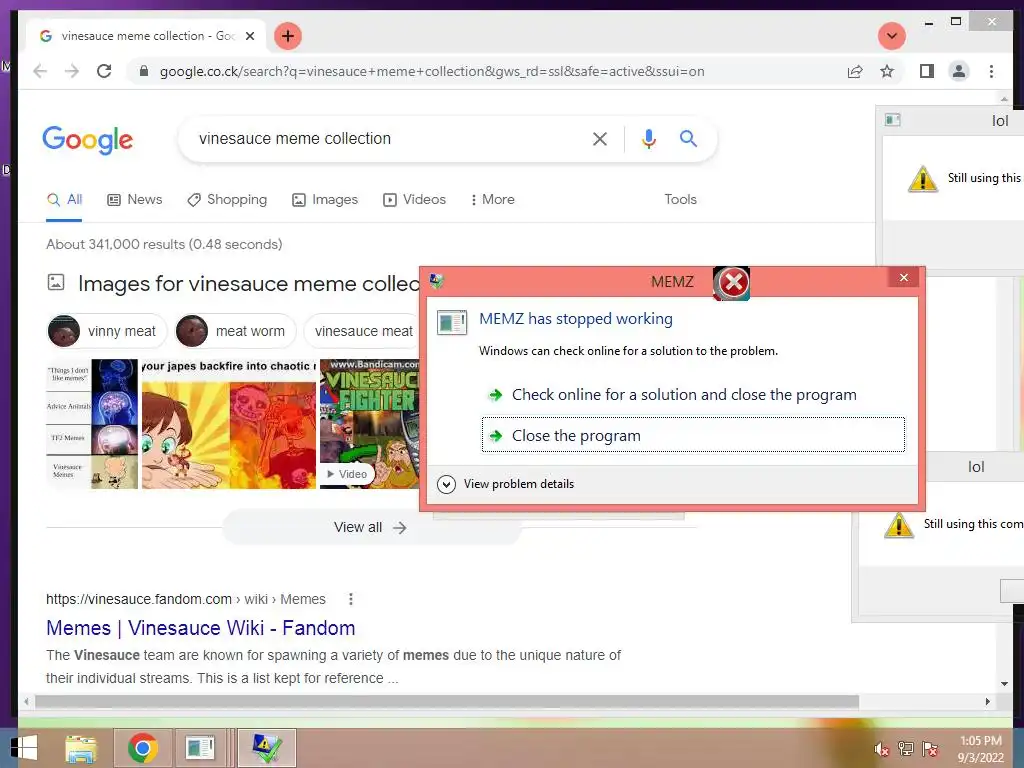This screenshot has height=768, width=1024.
Task: Switch to Images results tab
Action: coord(325,200)
